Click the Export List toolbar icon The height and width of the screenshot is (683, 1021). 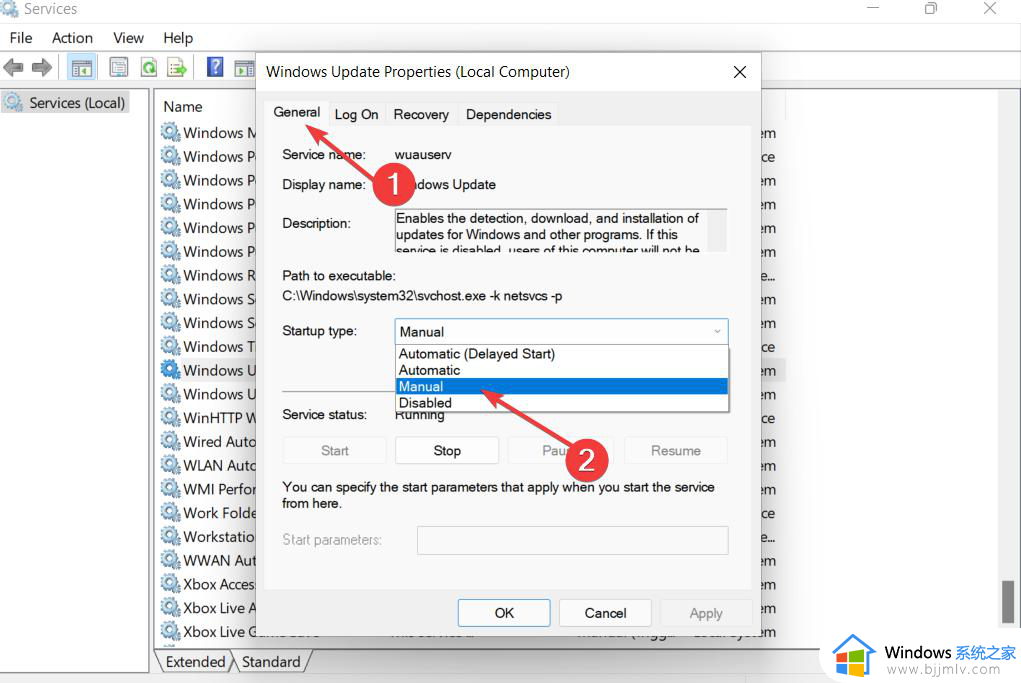click(177, 67)
